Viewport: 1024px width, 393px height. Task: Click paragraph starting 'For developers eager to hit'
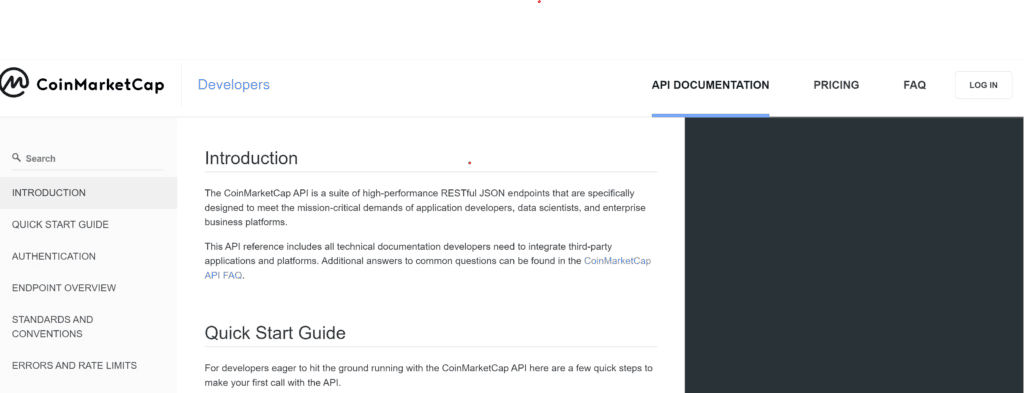pos(428,375)
